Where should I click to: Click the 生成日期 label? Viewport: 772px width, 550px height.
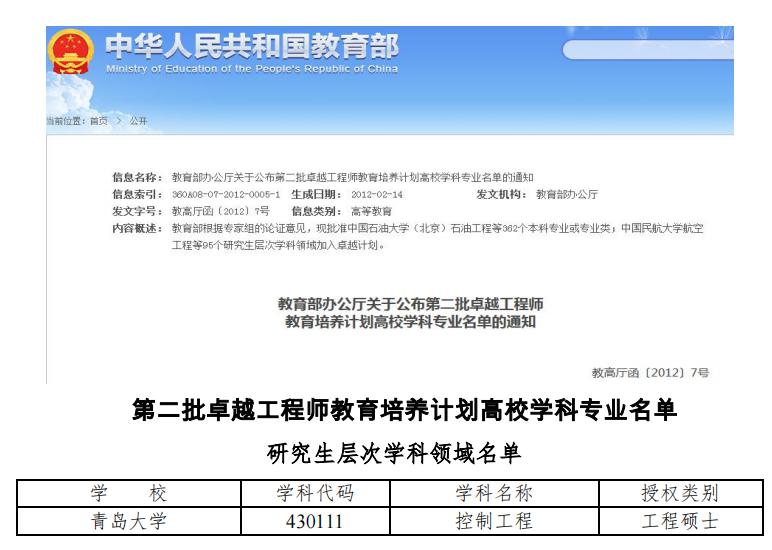(x=316, y=194)
